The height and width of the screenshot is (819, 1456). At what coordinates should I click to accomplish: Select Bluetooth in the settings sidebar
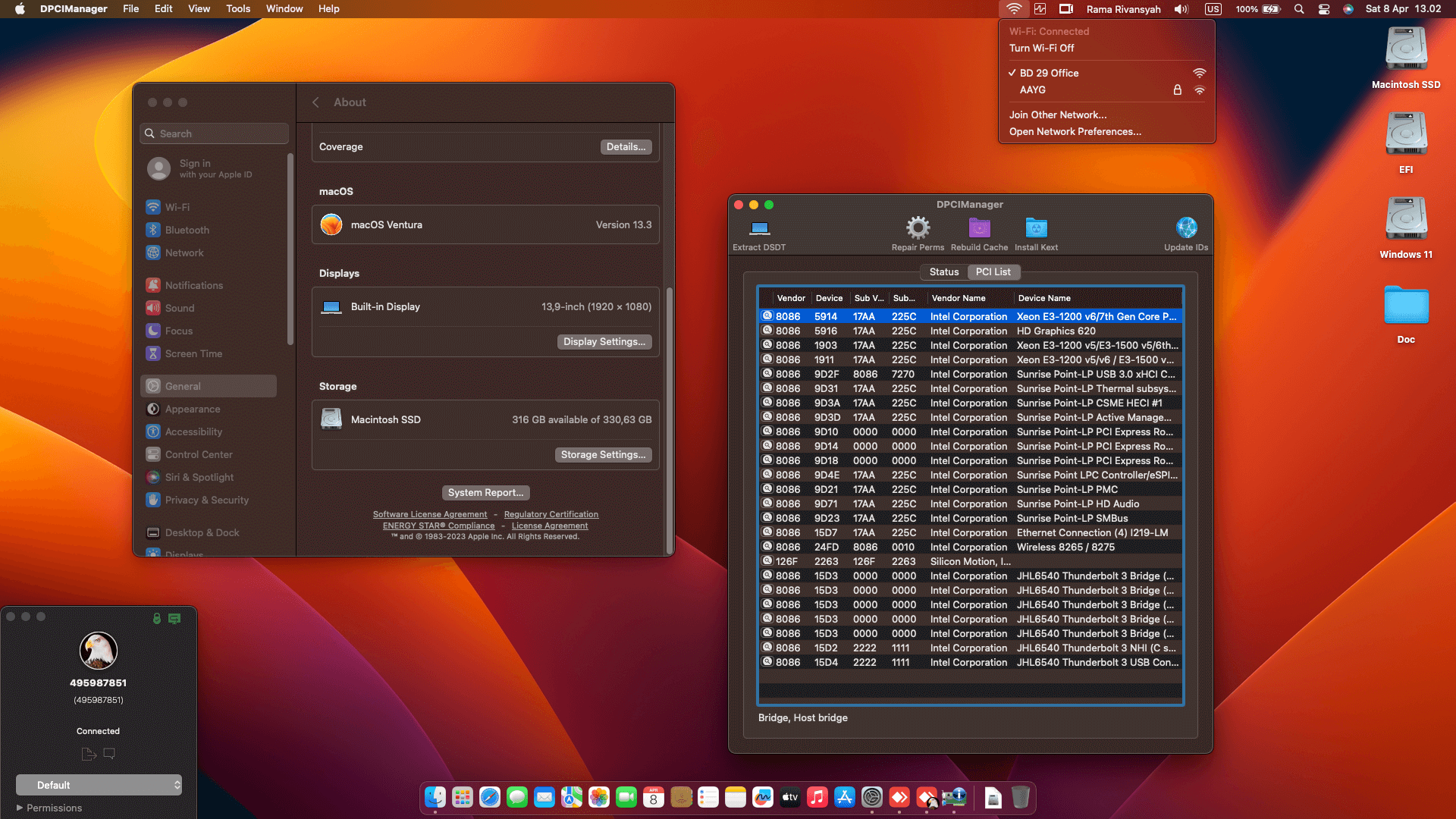[187, 230]
